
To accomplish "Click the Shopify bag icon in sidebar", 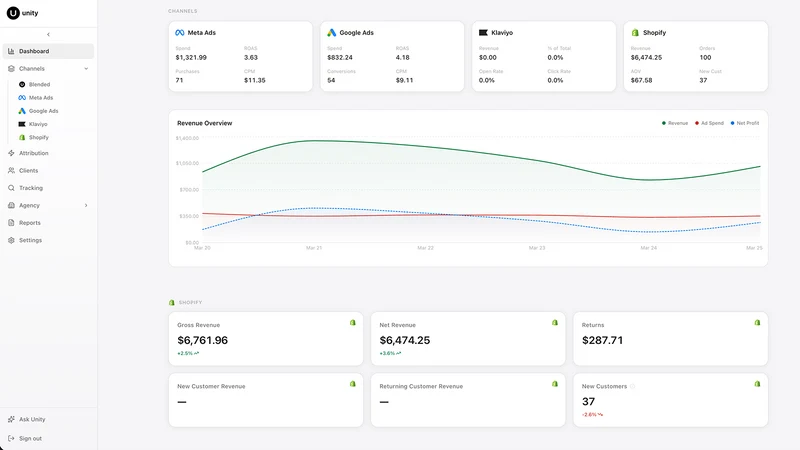I will [x=22, y=137].
